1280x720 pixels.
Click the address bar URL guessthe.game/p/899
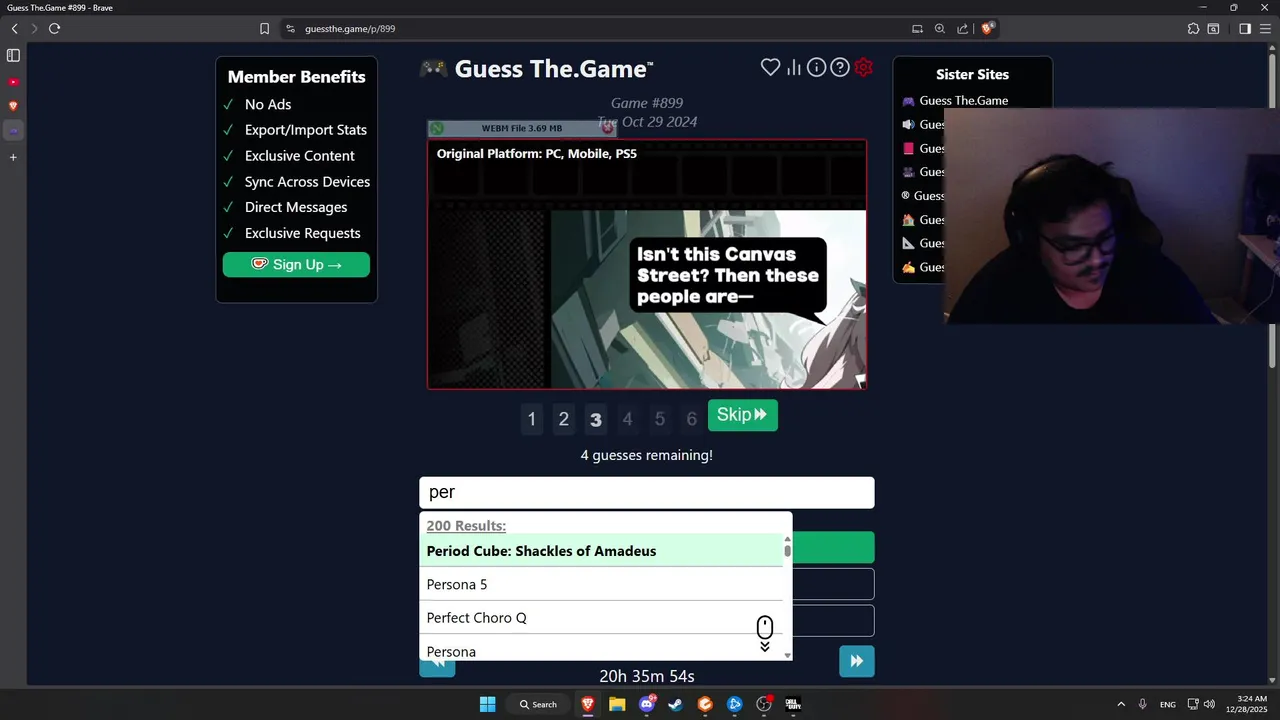350,29
